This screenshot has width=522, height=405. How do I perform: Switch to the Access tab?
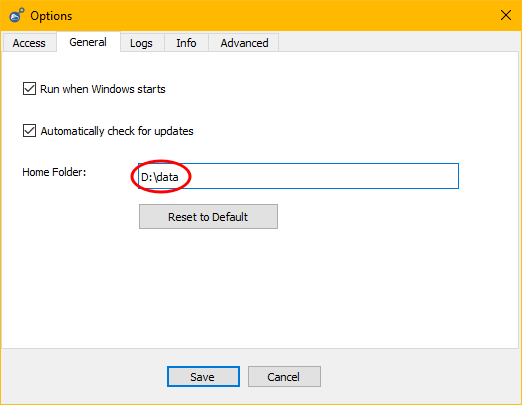tap(29, 43)
